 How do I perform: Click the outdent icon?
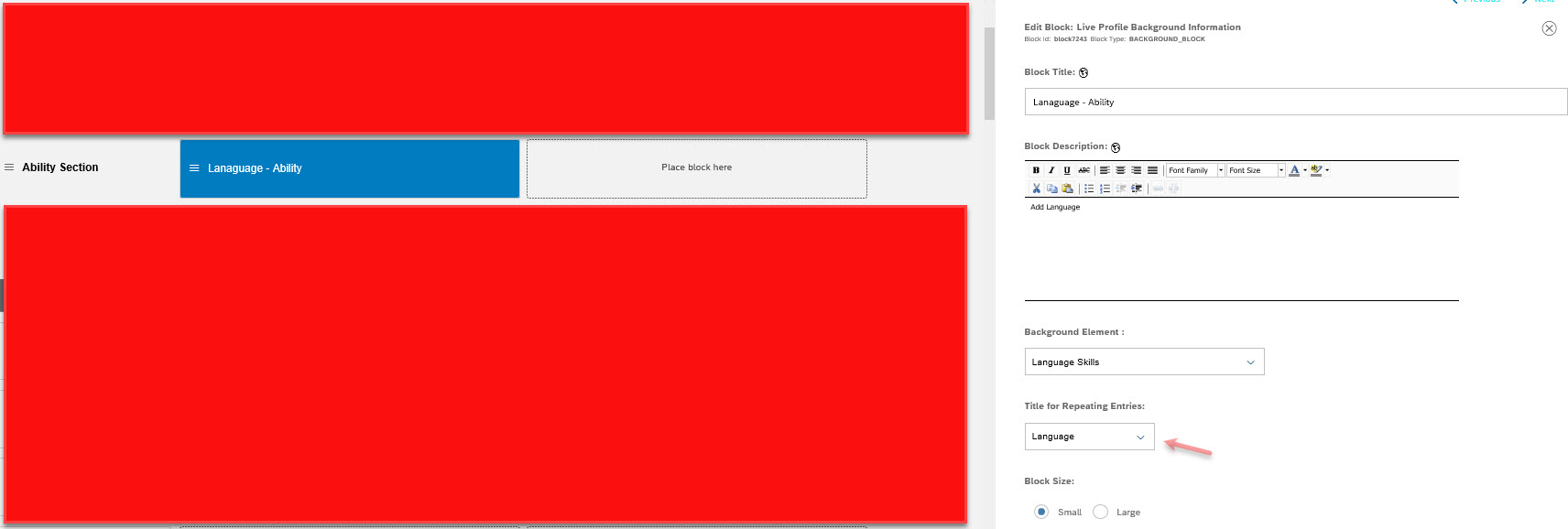[1121, 189]
